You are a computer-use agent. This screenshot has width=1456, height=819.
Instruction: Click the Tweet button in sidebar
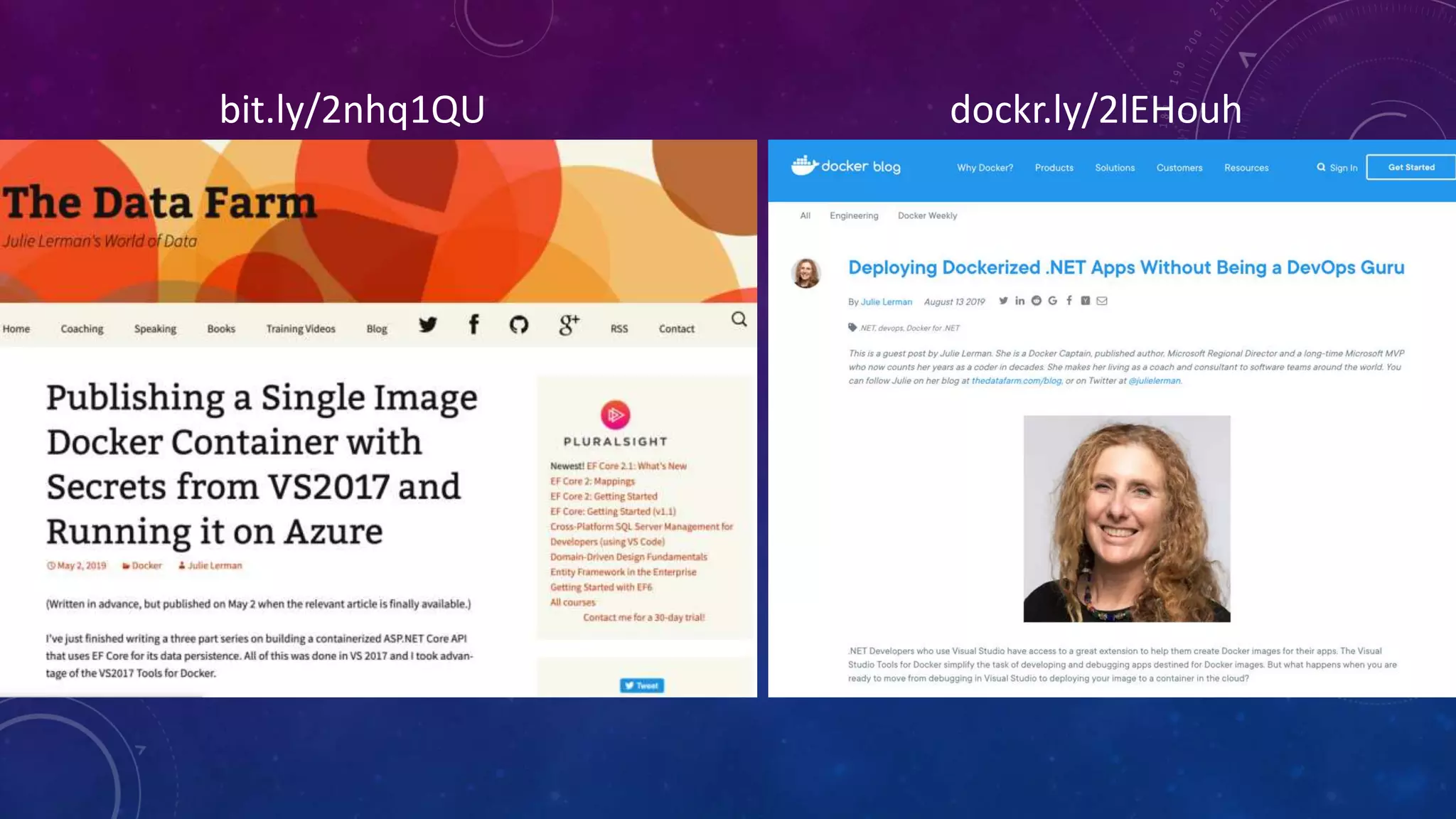pos(642,685)
